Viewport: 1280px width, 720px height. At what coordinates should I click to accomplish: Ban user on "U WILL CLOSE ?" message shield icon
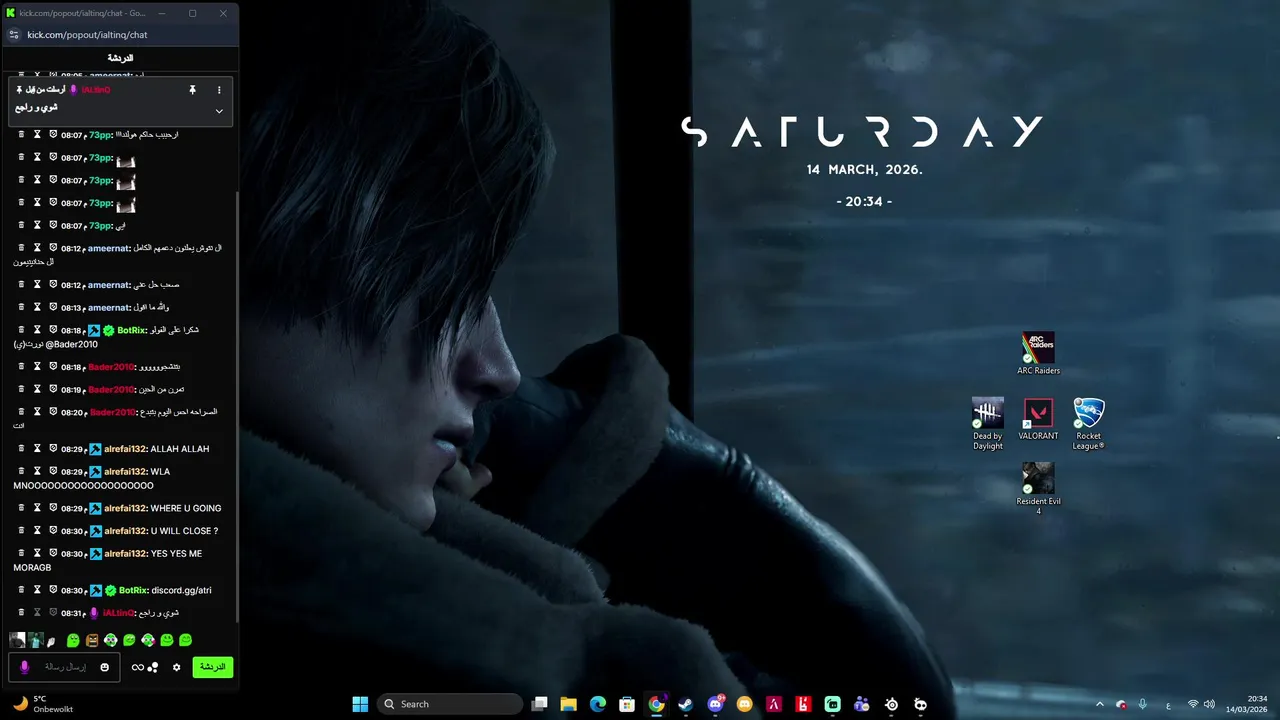coord(53,531)
